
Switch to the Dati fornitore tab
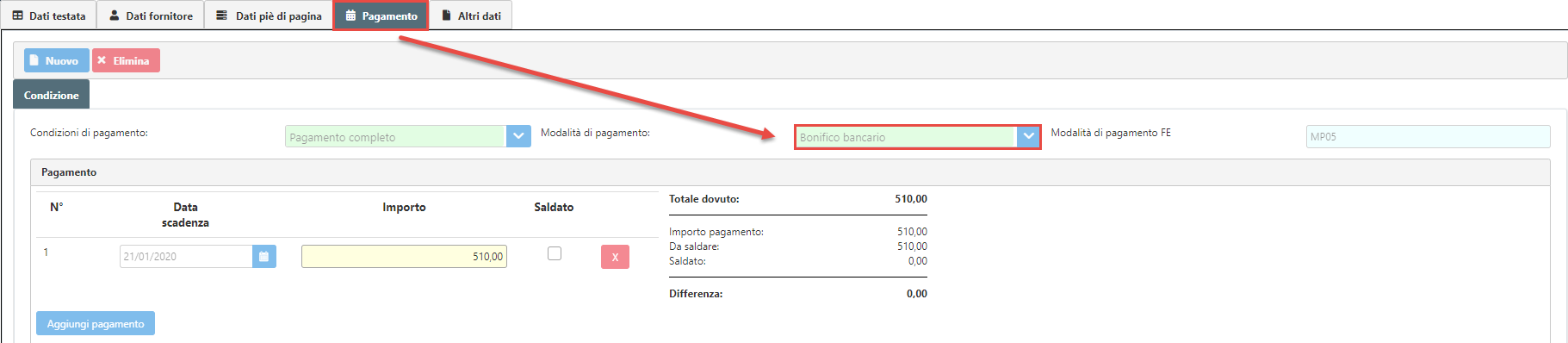pos(151,16)
